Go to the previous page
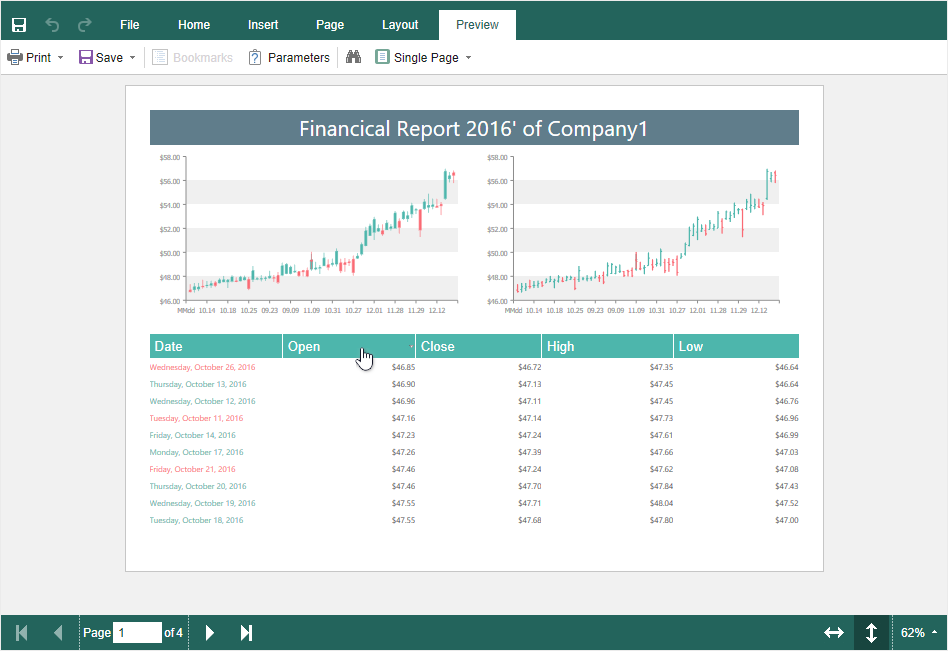 pos(58,633)
